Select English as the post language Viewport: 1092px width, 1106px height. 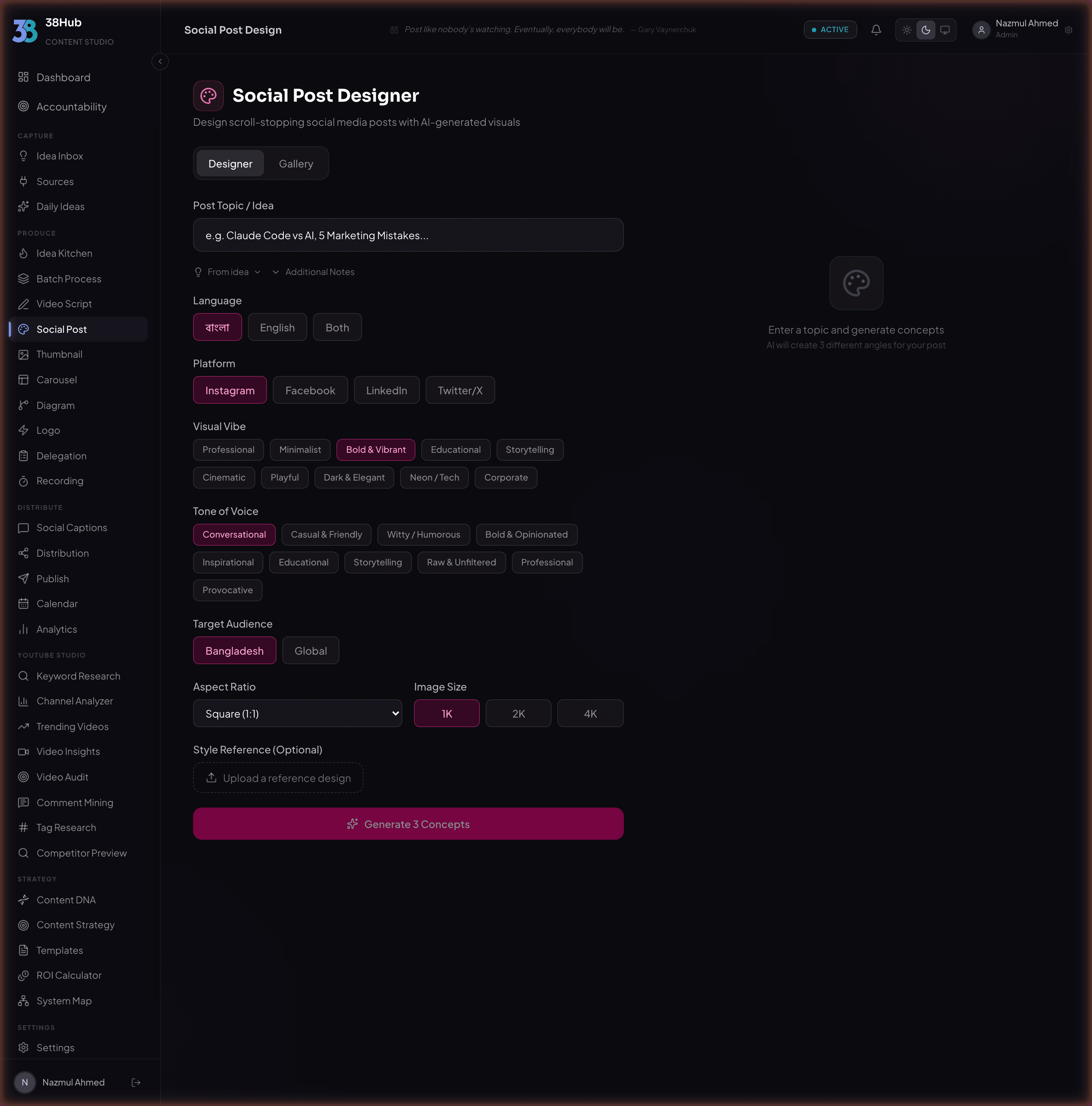277,327
